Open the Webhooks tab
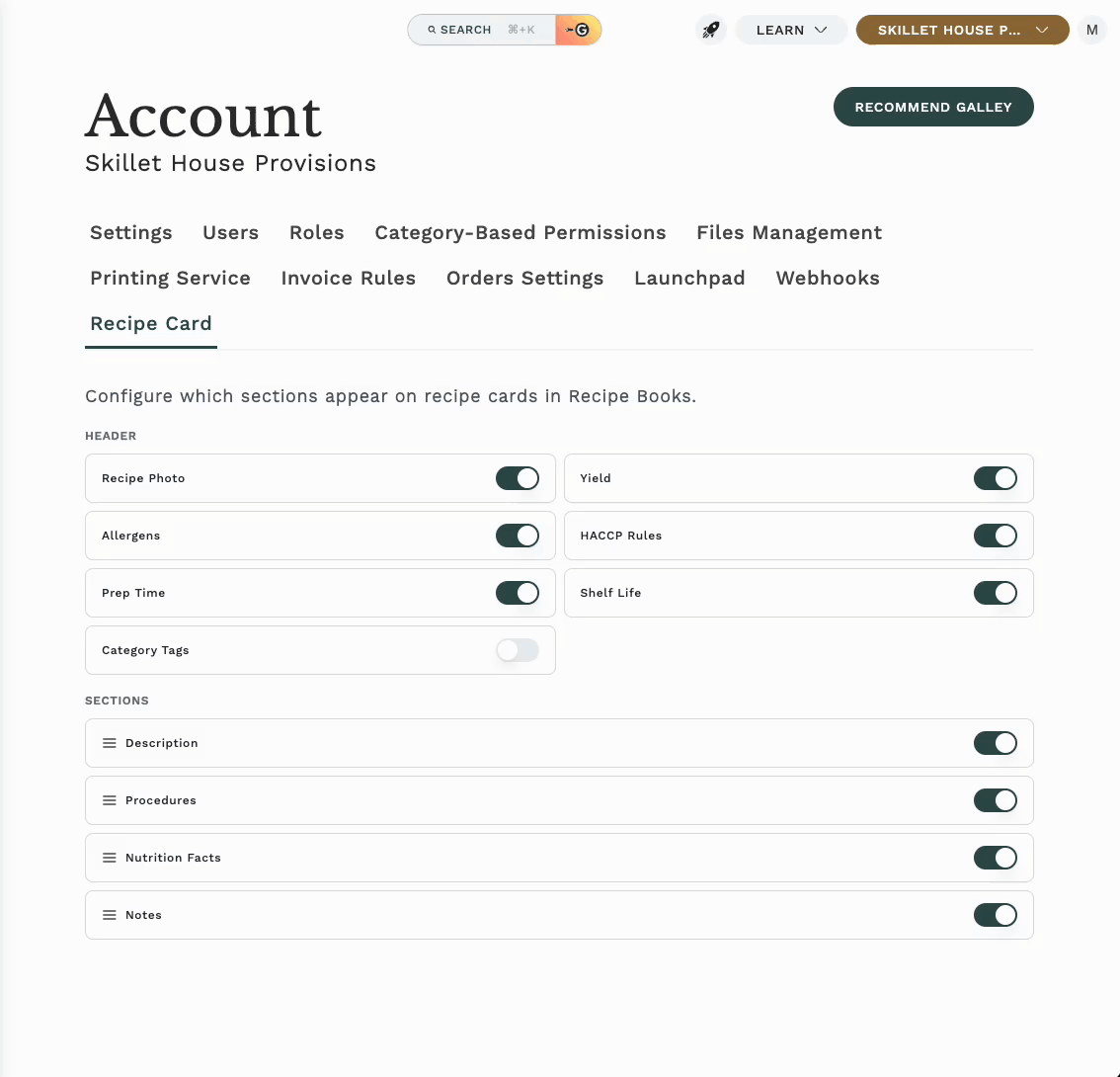Viewport: 1120px width, 1077px height. pos(828,279)
